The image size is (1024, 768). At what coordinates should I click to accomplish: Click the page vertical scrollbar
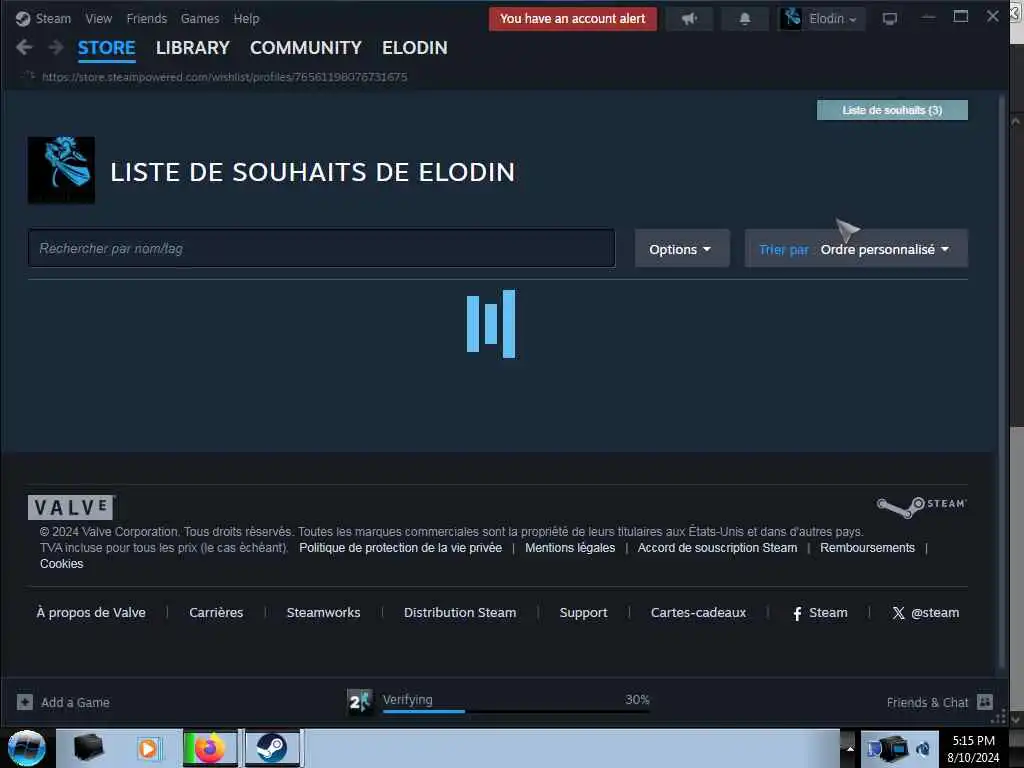[1002, 382]
